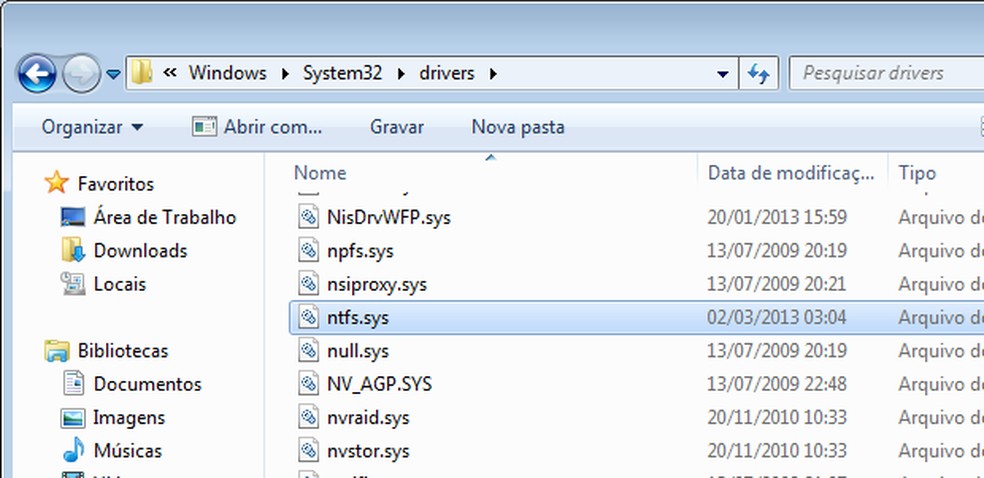This screenshot has width=984, height=478.
Task: Click ntfs.sys date 02/03/2013 03:04
Action: coord(776,317)
